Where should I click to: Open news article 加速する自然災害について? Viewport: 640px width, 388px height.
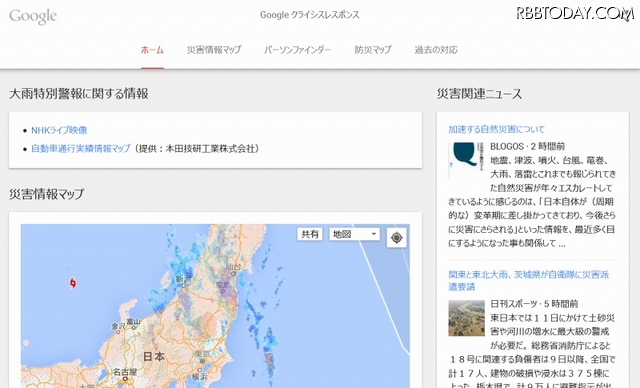[x=496, y=129]
